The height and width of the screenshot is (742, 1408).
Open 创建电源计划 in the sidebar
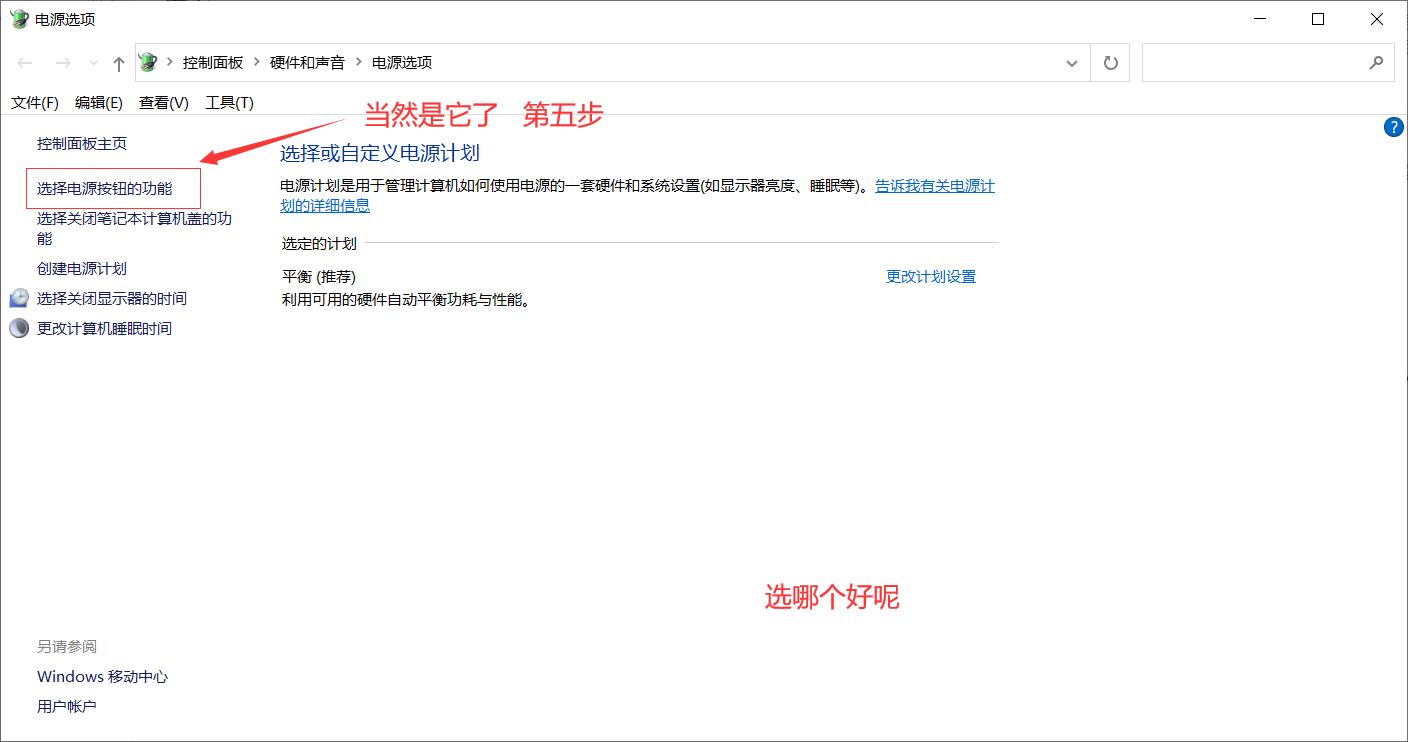(82, 268)
